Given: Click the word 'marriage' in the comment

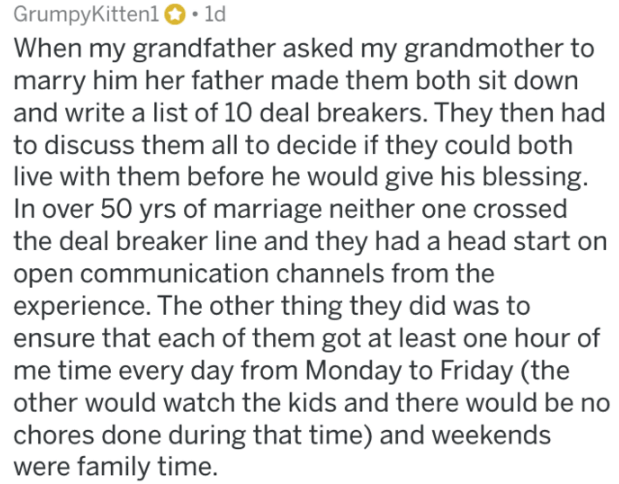Looking at the screenshot, I should click(268, 210).
